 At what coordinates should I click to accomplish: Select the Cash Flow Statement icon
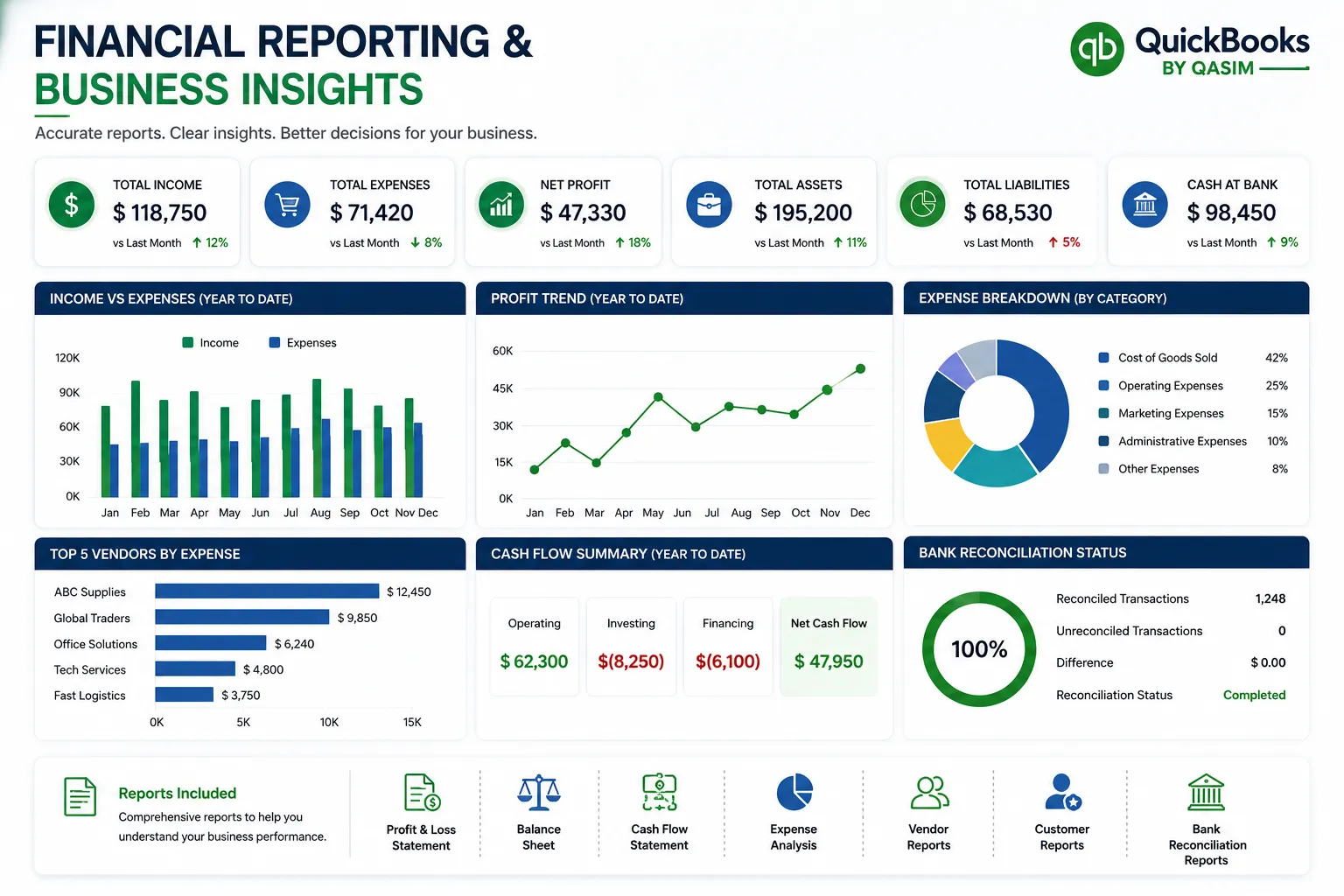tap(659, 792)
